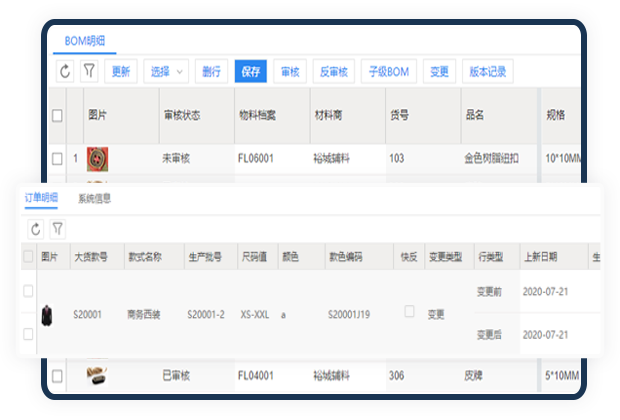Image resolution: width=620 pixels, height=420 pixels.
Task: Open the gold button image in row 1
Action: (98, 159)
